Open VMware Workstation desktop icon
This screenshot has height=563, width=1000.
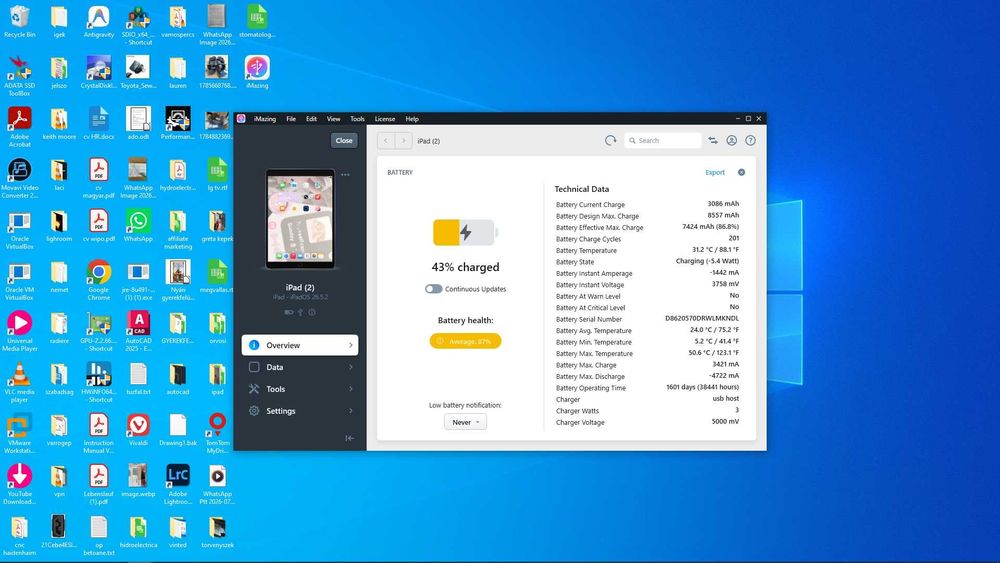[x=20, y=433]
